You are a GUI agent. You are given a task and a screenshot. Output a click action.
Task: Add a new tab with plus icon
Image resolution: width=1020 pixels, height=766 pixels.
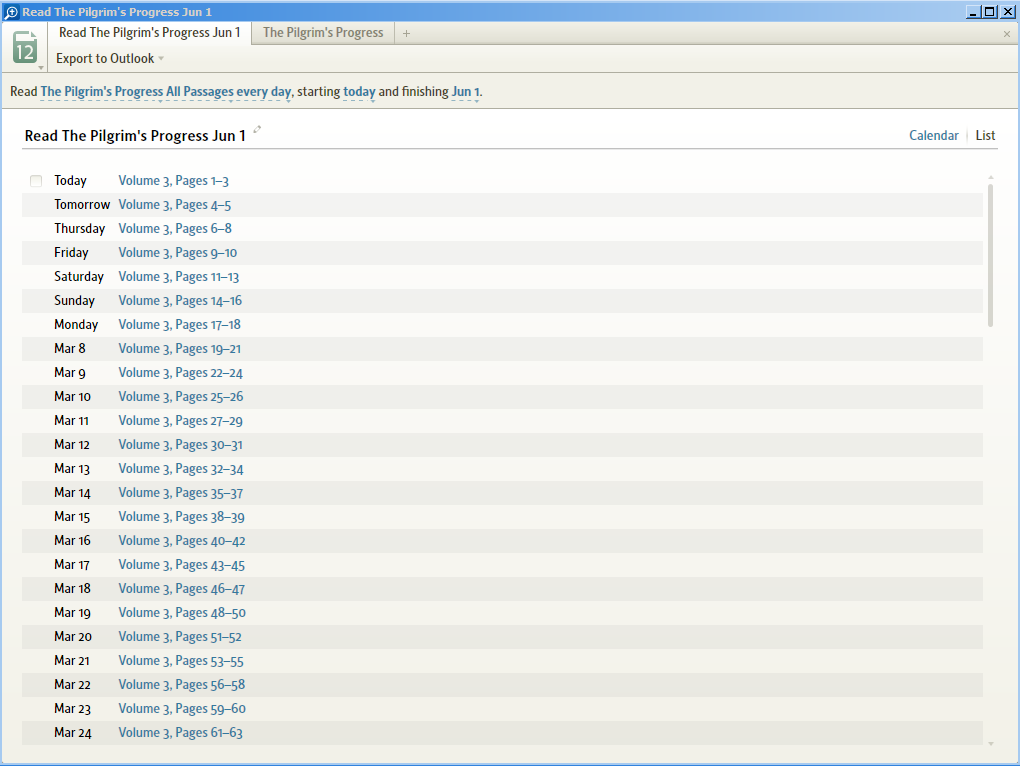click(x=406, y=33)
